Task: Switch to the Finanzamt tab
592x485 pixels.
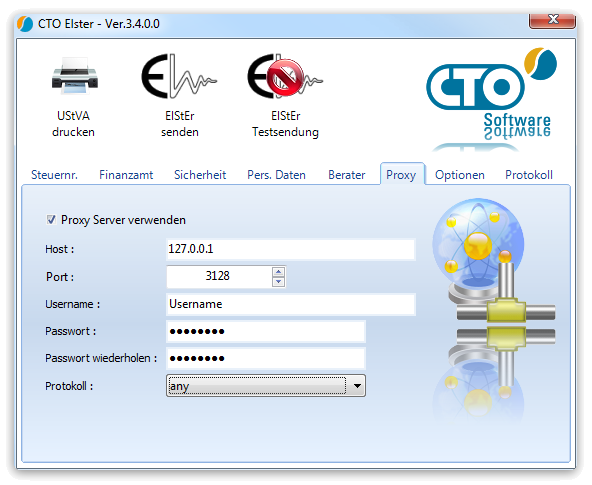Action: (126, 175)
